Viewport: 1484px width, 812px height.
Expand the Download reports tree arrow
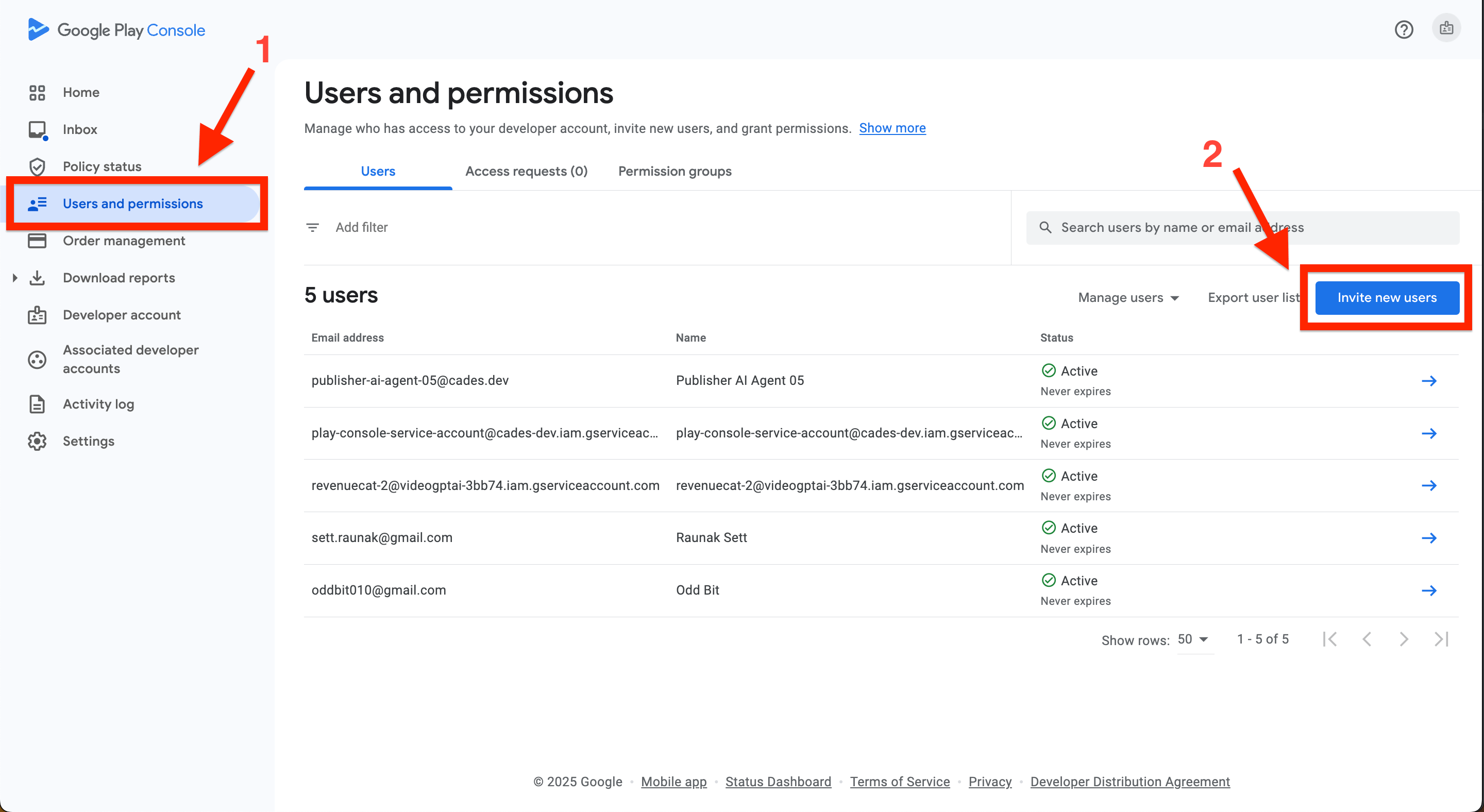click(15, 278)
